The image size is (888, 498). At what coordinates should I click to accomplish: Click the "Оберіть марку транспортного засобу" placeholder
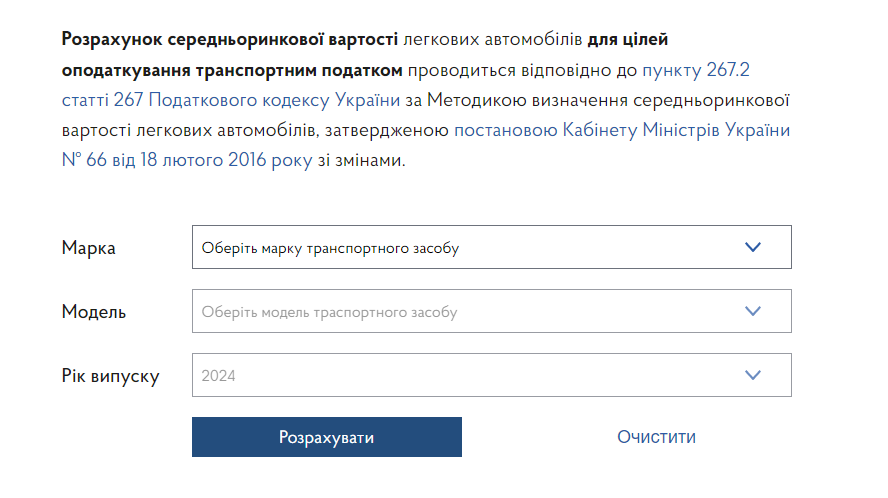click(330, 248)
